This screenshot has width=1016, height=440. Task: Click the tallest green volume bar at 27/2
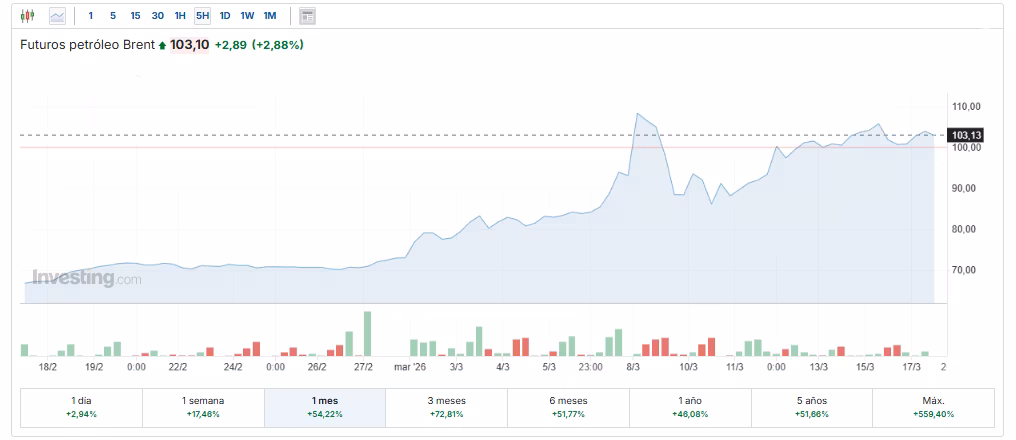[367, 334]
